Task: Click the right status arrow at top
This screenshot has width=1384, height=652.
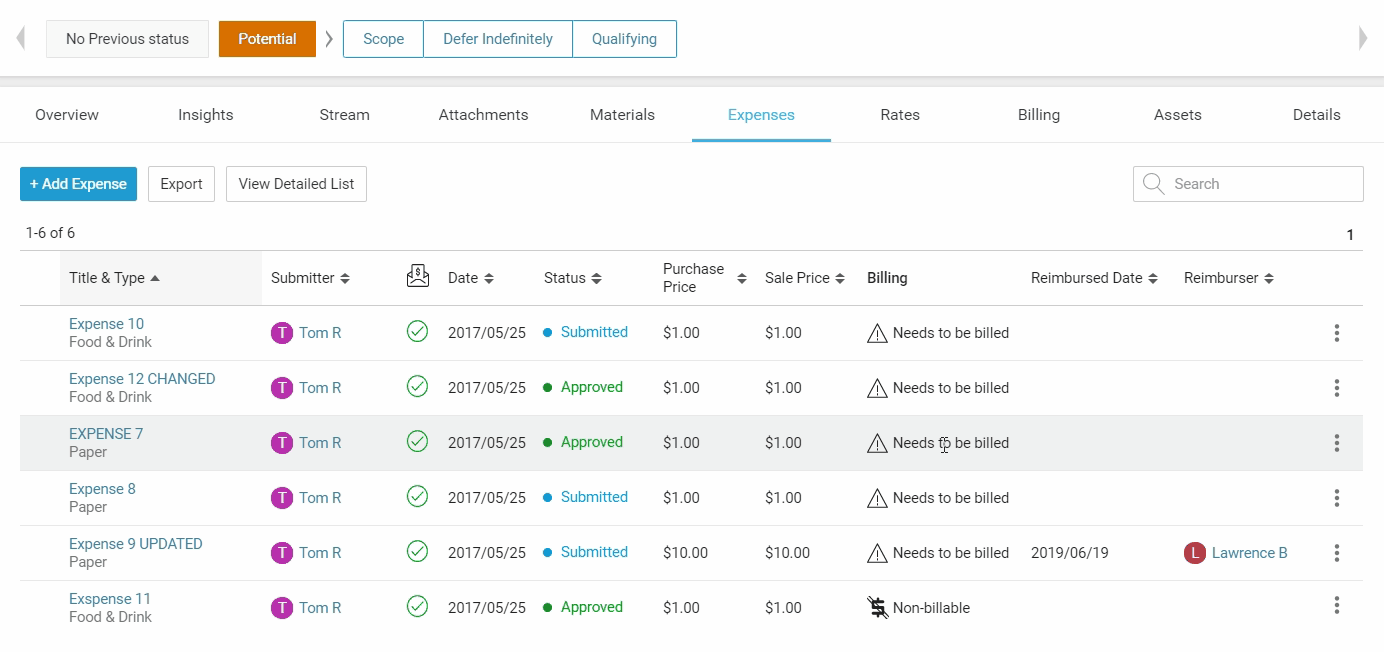Action: point(1363,39)
